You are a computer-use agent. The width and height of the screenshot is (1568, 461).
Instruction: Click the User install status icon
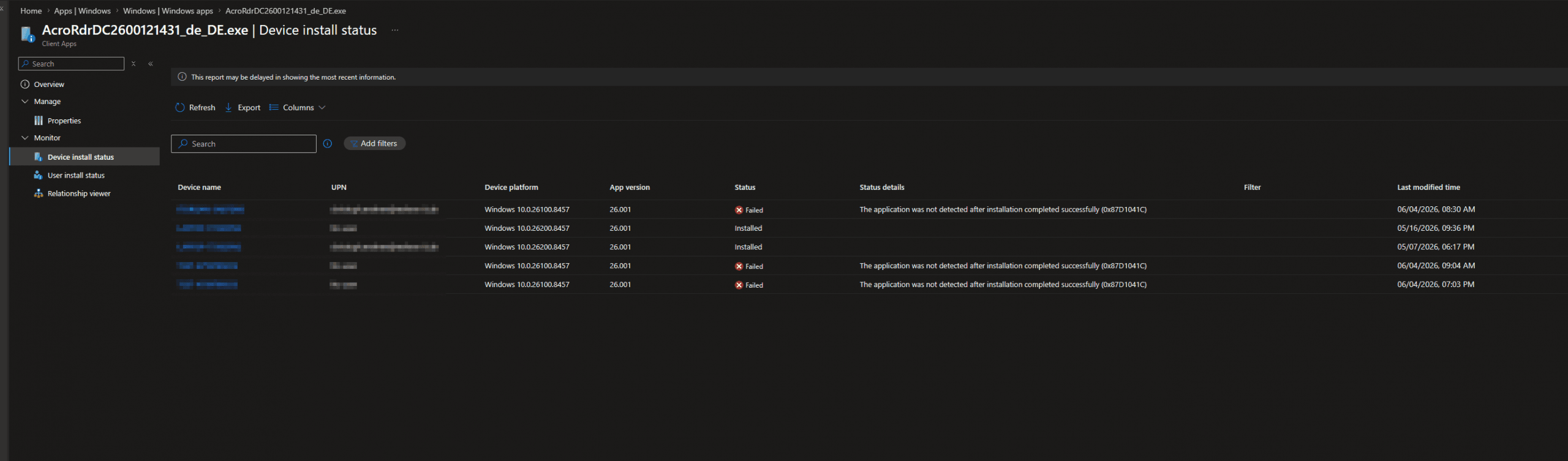tap(38, 175)
